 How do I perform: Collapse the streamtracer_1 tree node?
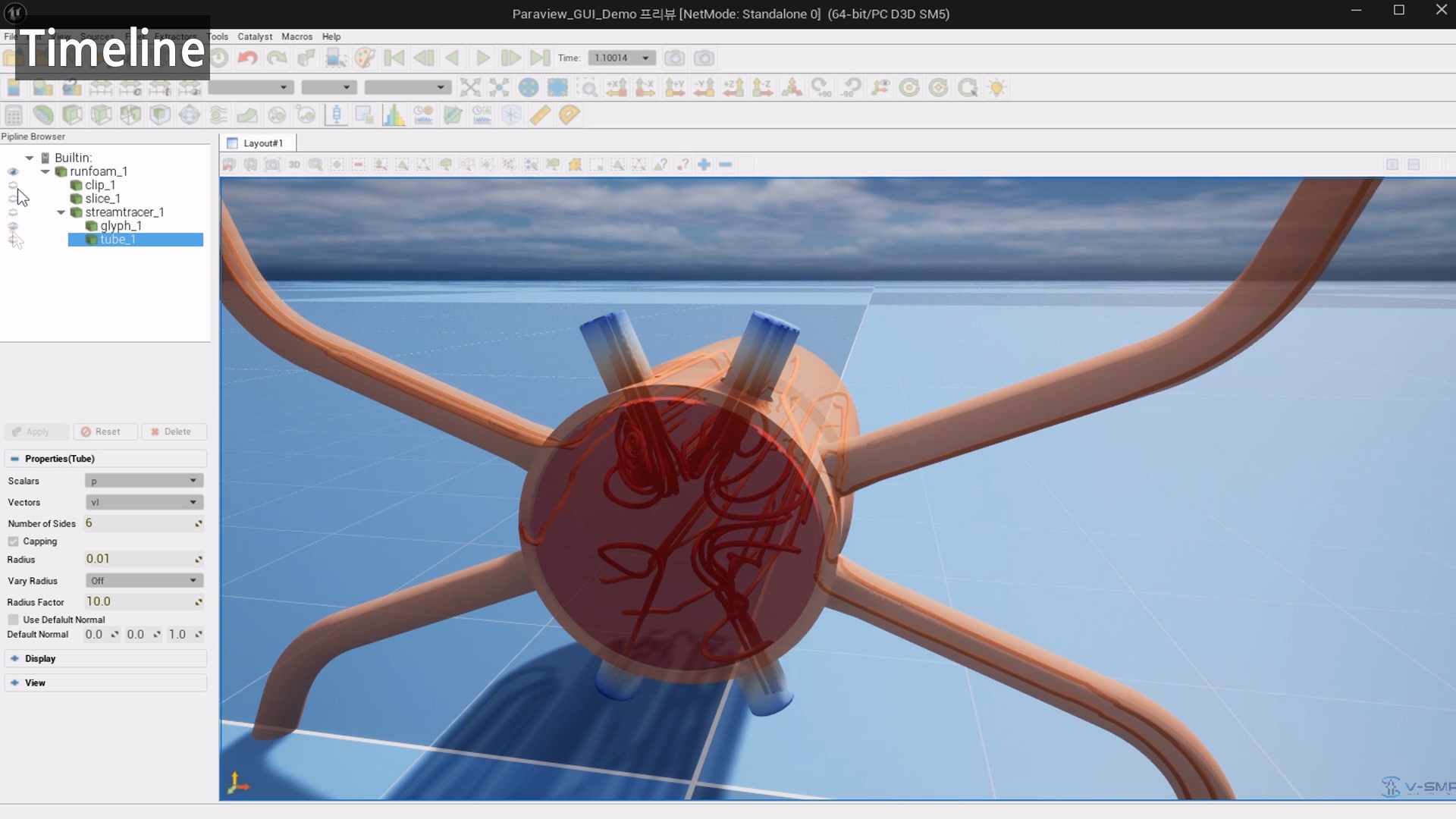coord(61,212)
